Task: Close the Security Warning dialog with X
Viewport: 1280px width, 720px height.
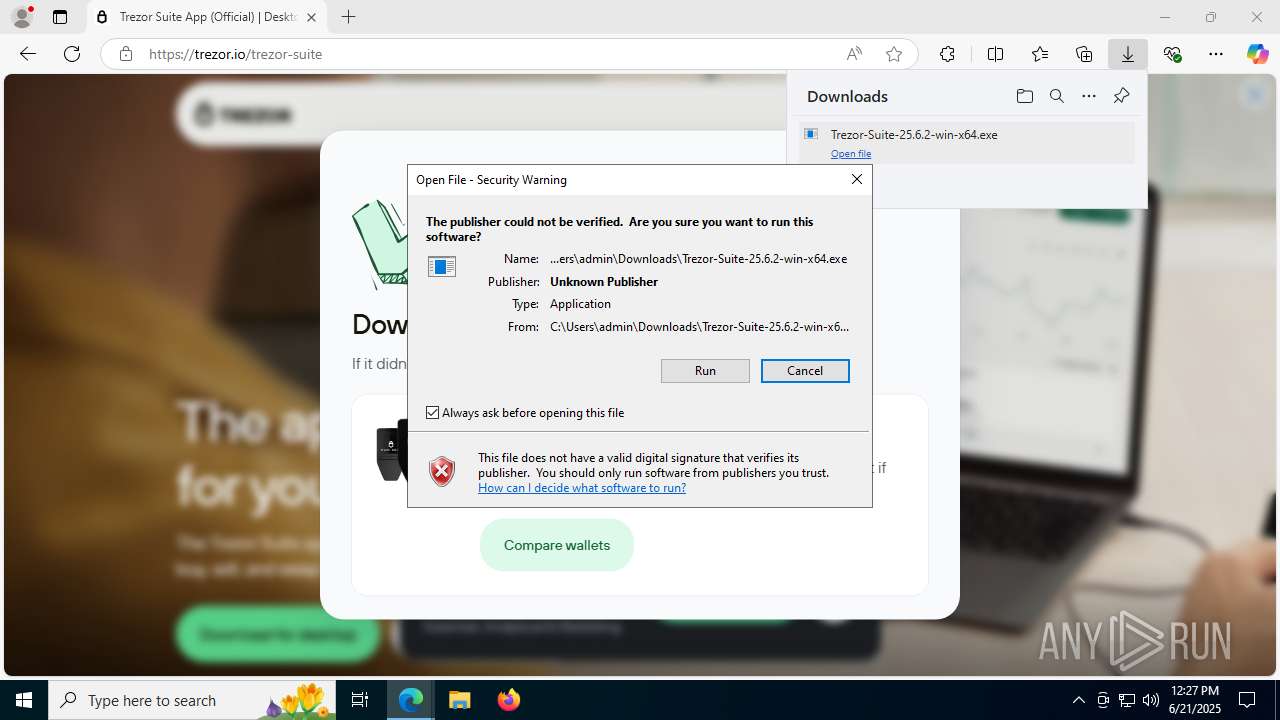Action: [856, 179]
